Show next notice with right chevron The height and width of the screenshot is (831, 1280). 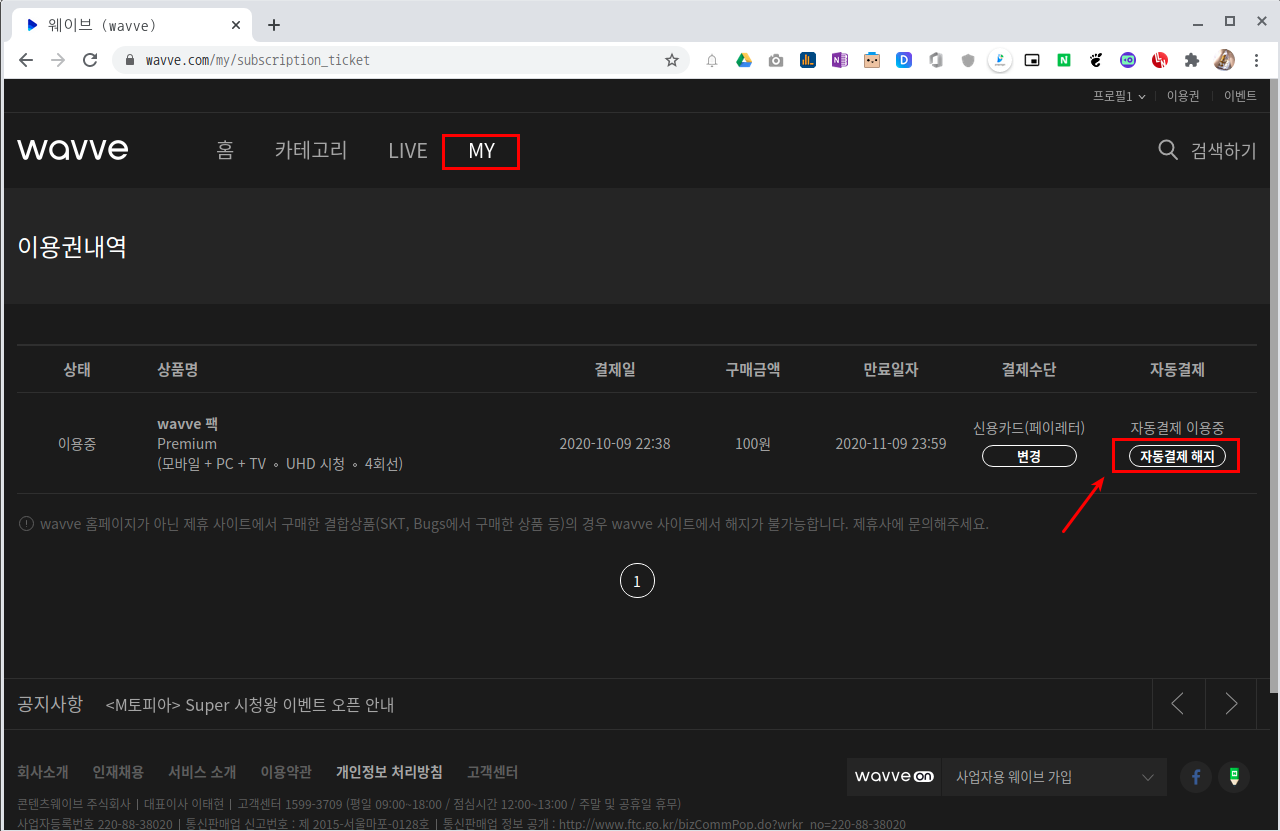(x=1231, y=704)
